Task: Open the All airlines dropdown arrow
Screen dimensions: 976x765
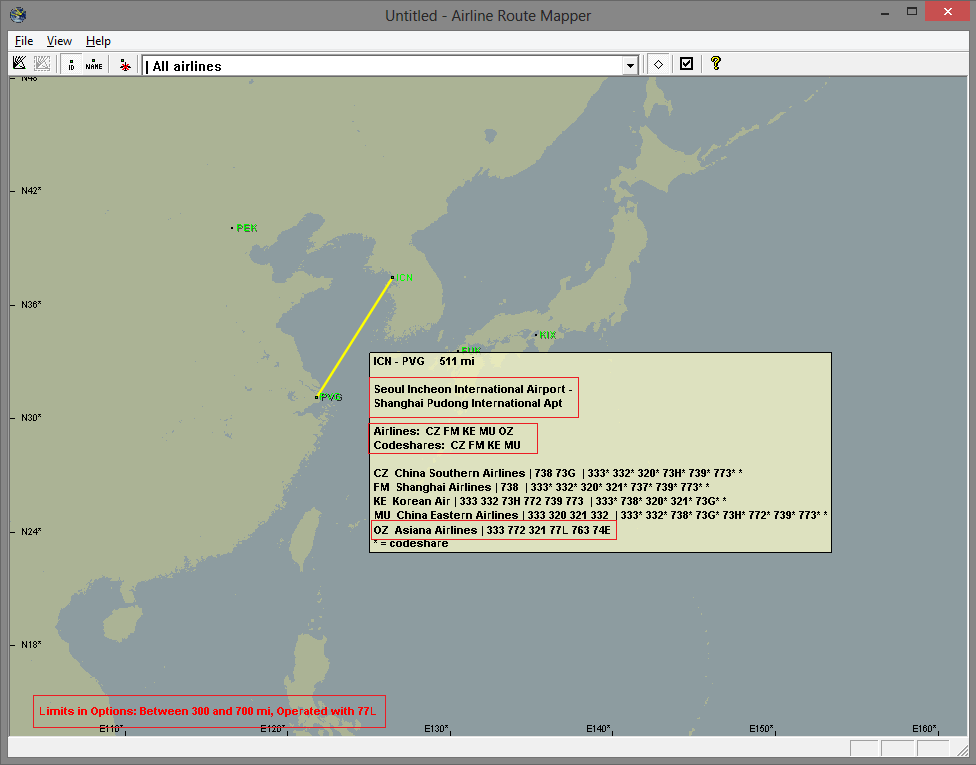Action: click(630, 65)
